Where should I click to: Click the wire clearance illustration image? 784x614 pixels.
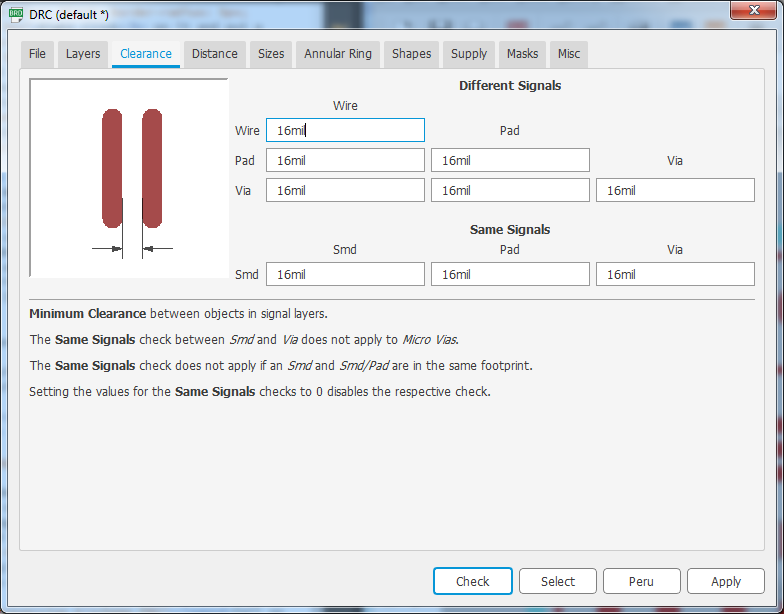point(129,178)
